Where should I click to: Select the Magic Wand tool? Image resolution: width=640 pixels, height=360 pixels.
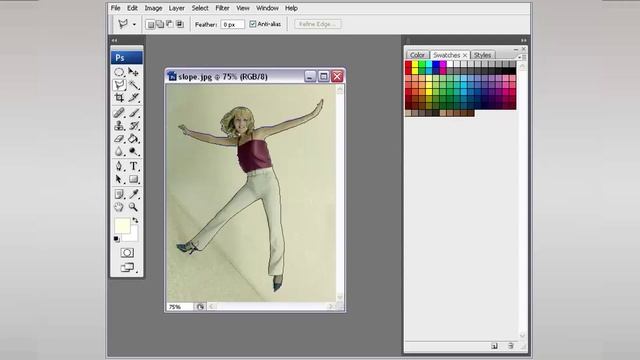tap(133, 85)
